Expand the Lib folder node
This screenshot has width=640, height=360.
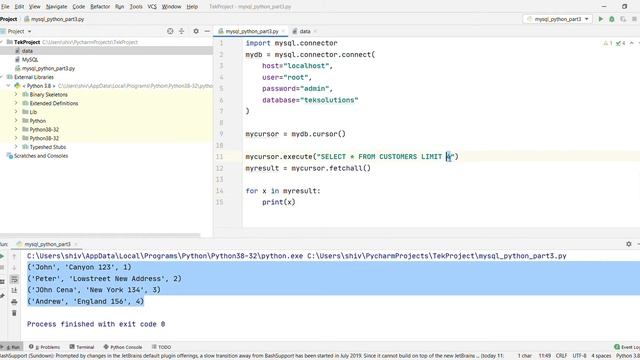click(16, 112)
